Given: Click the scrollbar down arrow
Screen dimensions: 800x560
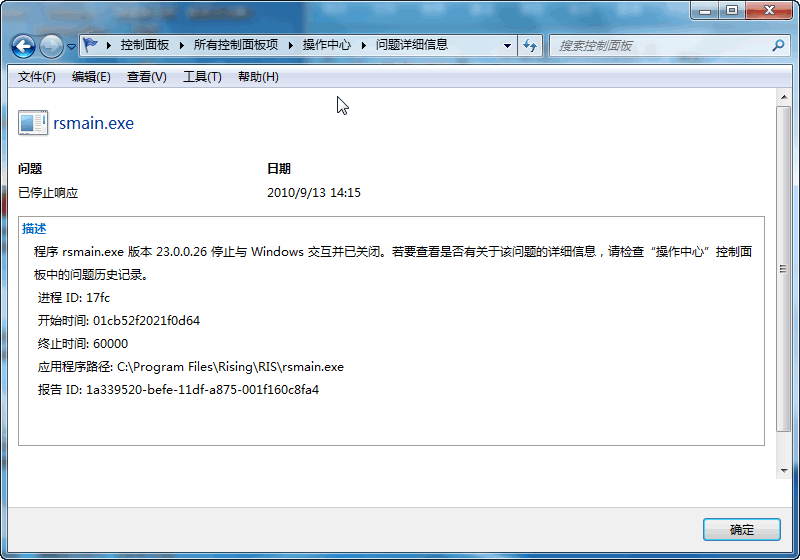Looking at the screenshot, I should click(784, 471).
